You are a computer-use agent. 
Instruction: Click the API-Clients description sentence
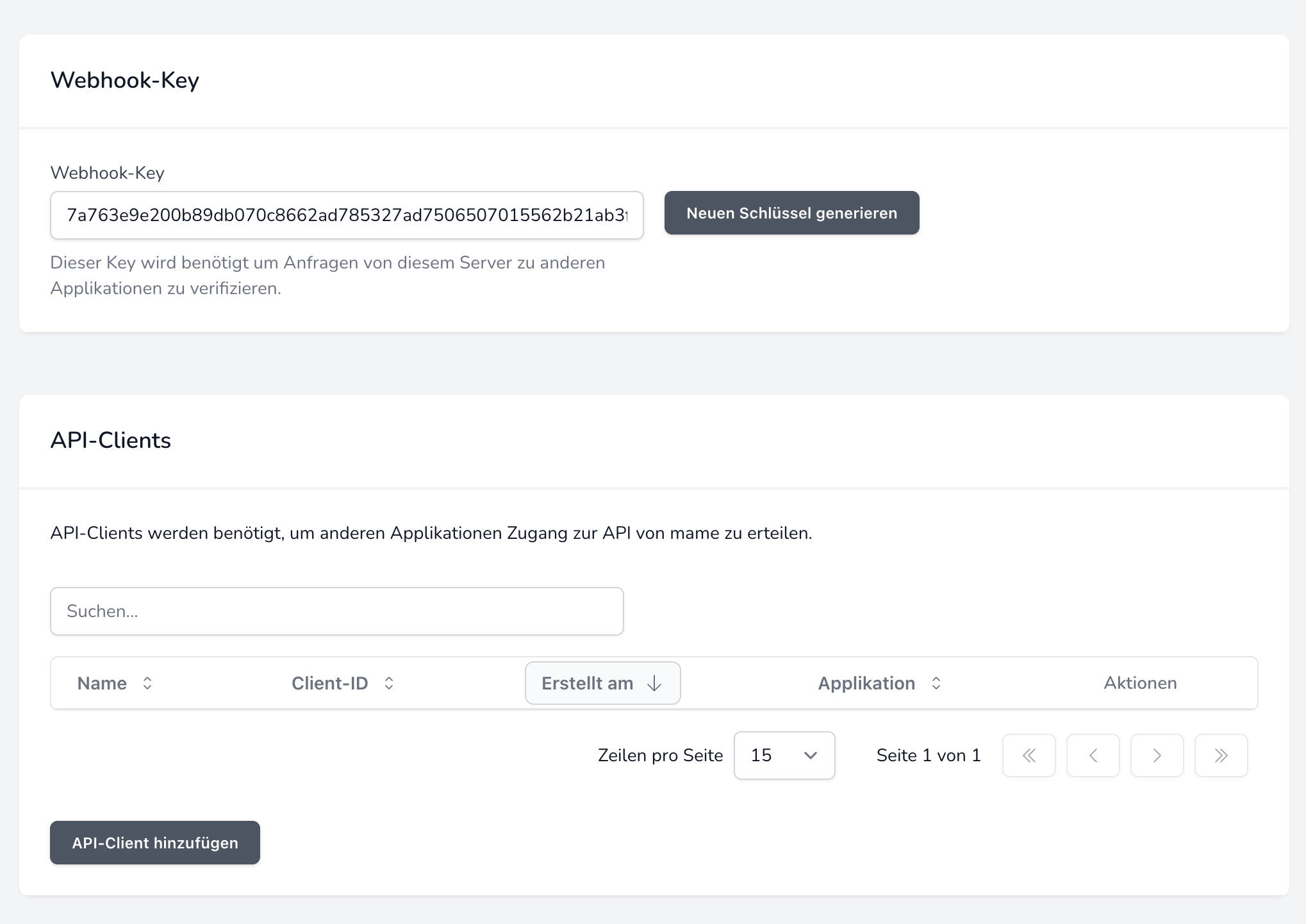pyautogui.click(x=431, y=533)
